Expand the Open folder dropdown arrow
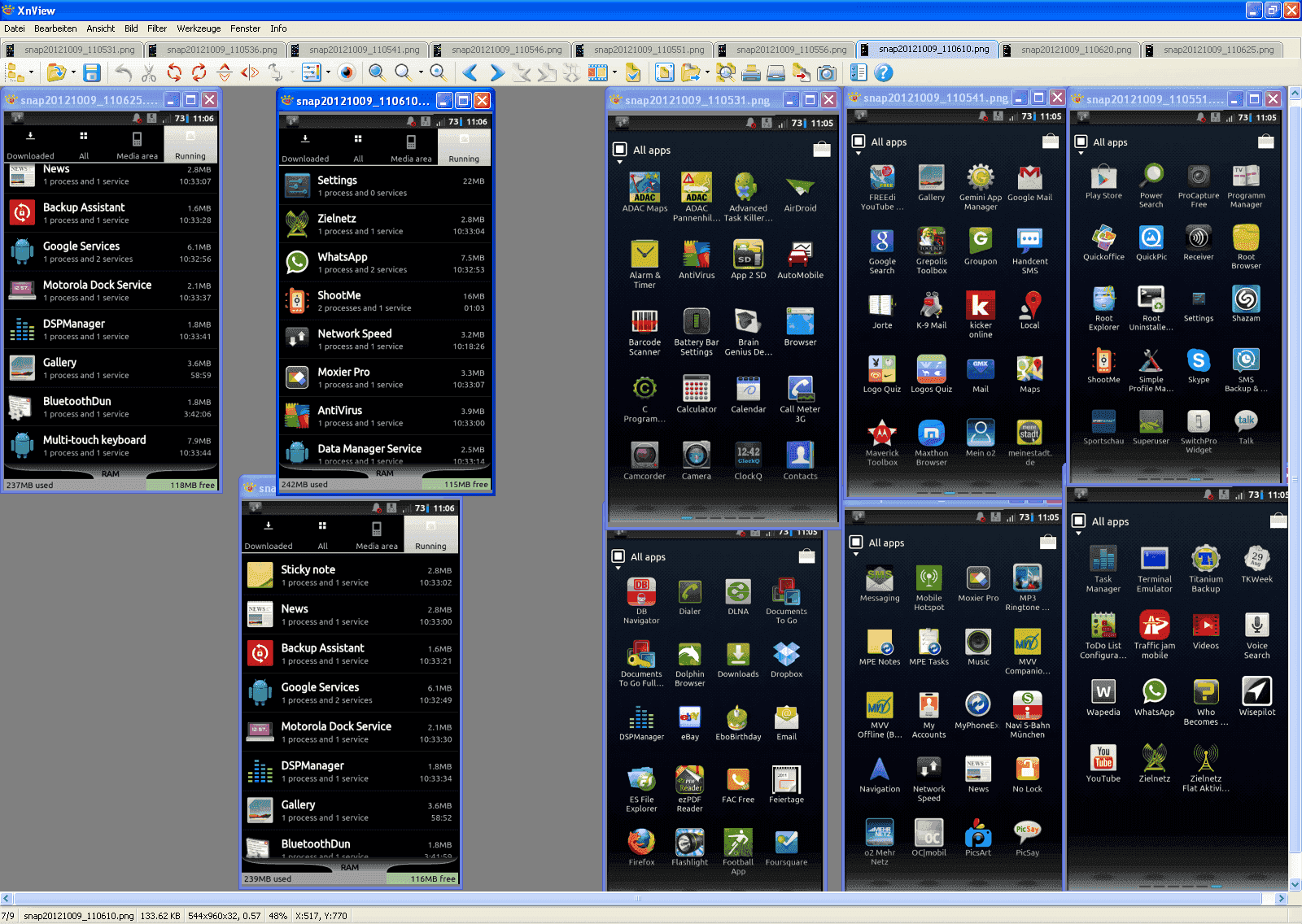 click(x=72, y=73)
